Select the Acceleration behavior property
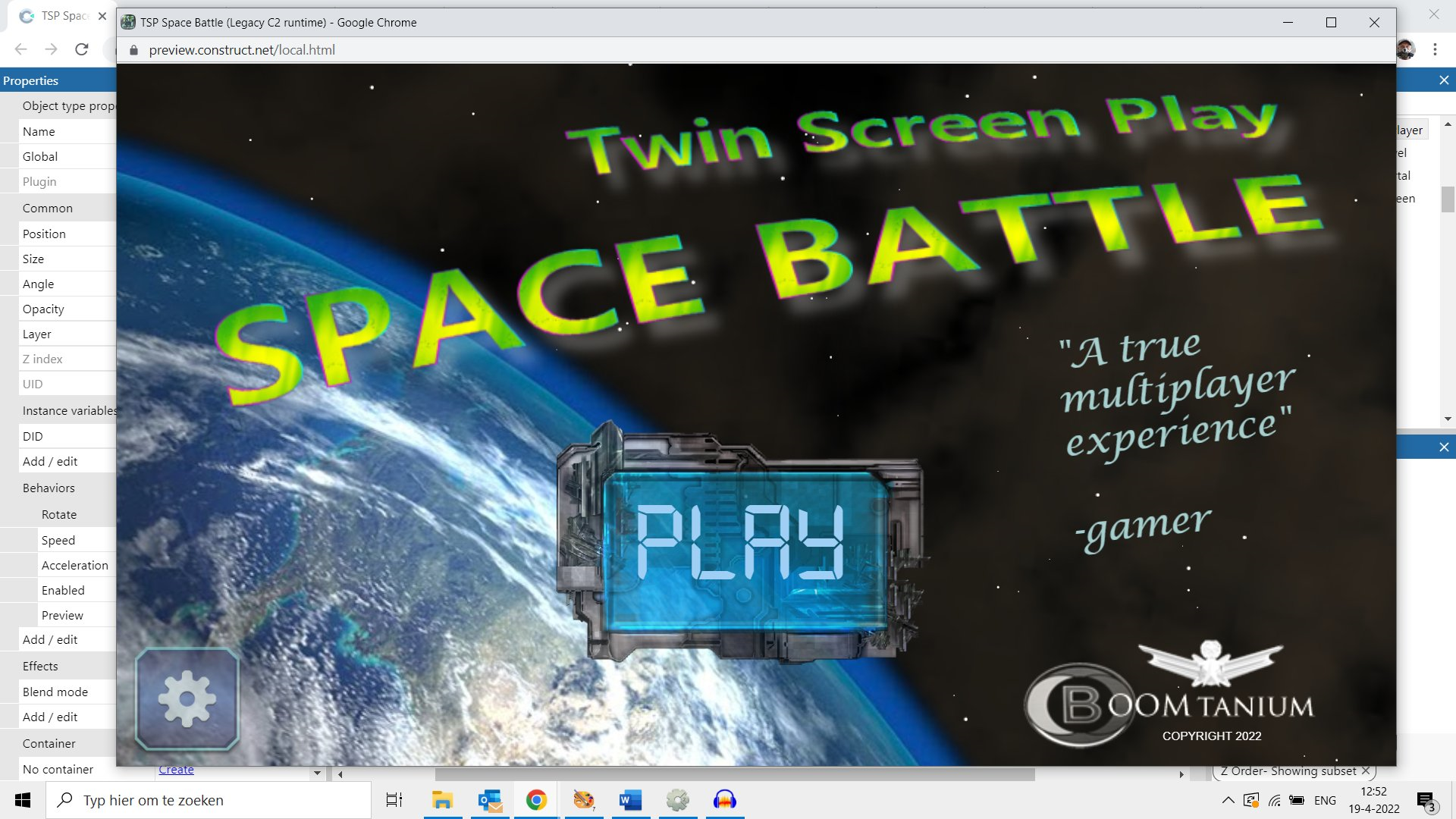 [x=75, y=565]
